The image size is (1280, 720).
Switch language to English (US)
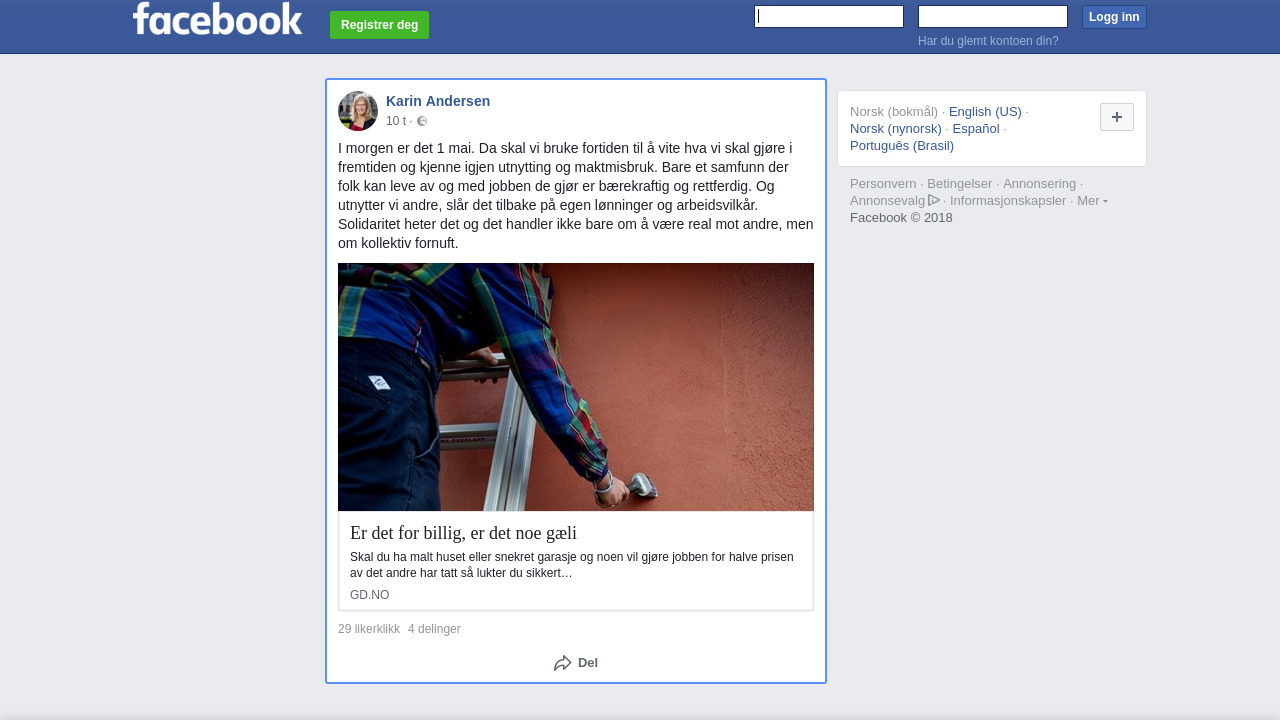pyautogui.click(x=985, y=111)
